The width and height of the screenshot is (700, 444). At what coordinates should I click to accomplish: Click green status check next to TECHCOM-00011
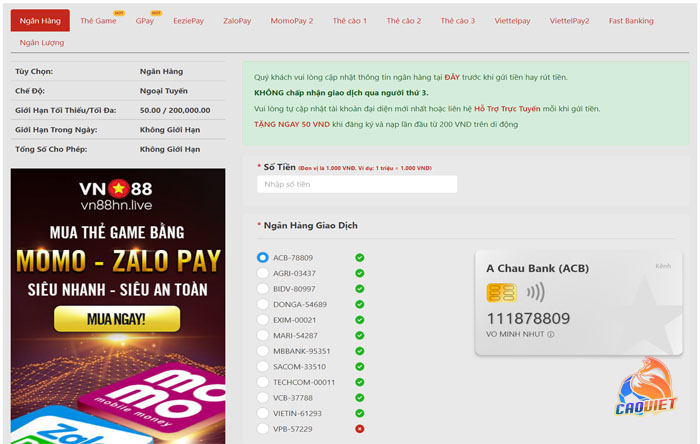click(359, 382)
